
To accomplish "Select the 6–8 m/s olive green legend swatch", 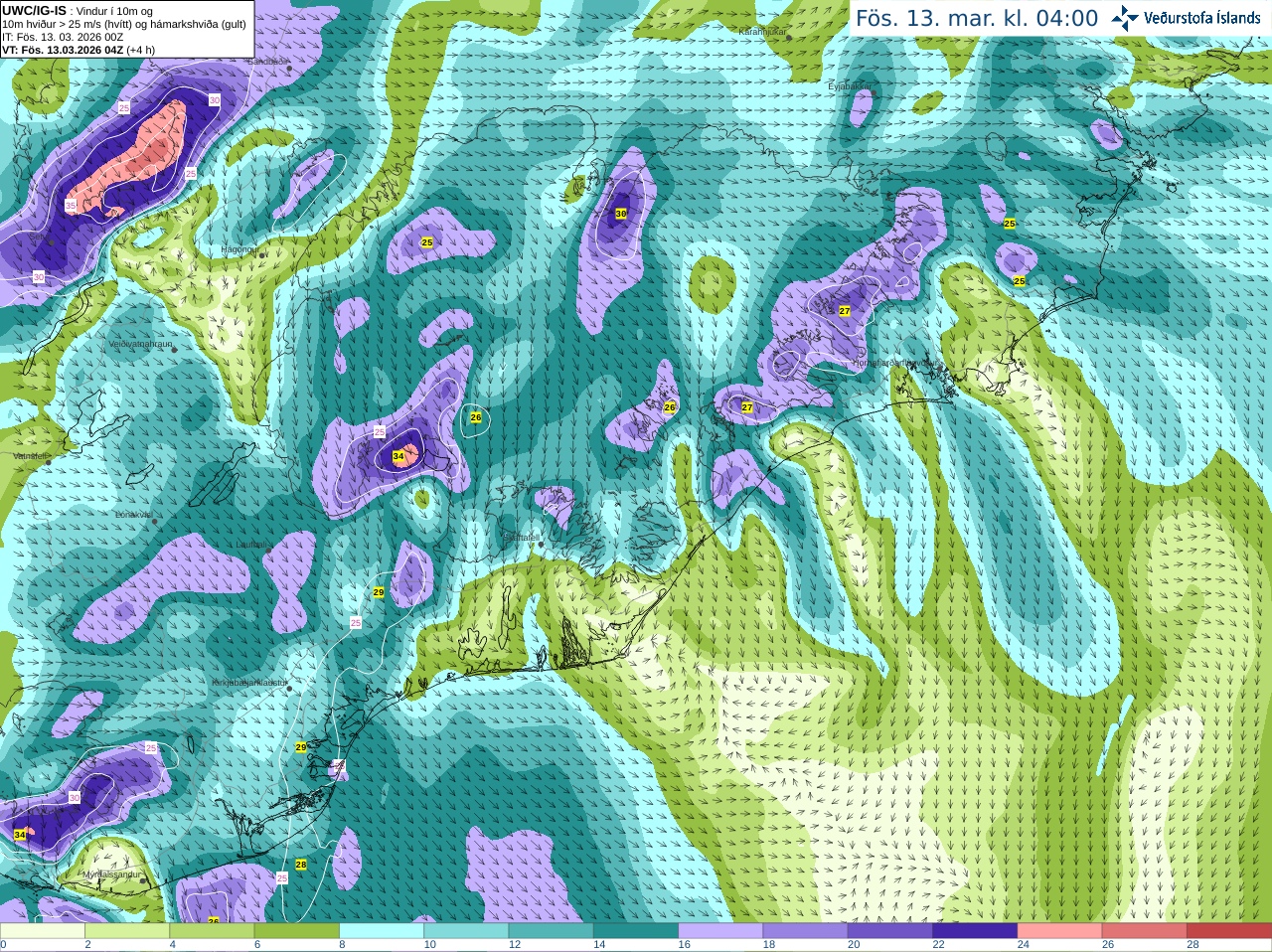I will pyautogui.click(x=297, y=931).
